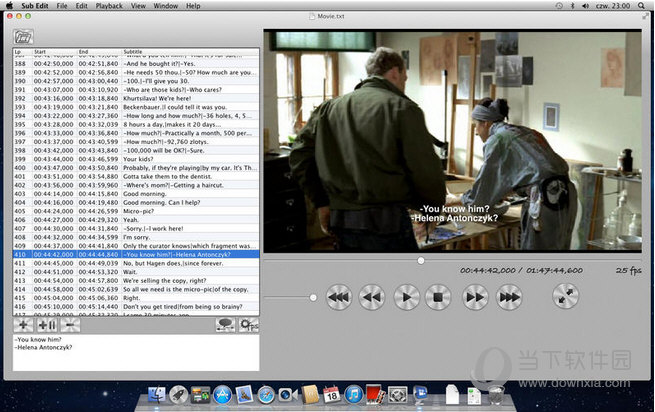Open the Sub Edit application menu
Viewport: 655px width, 412px height.
[35, 6]
